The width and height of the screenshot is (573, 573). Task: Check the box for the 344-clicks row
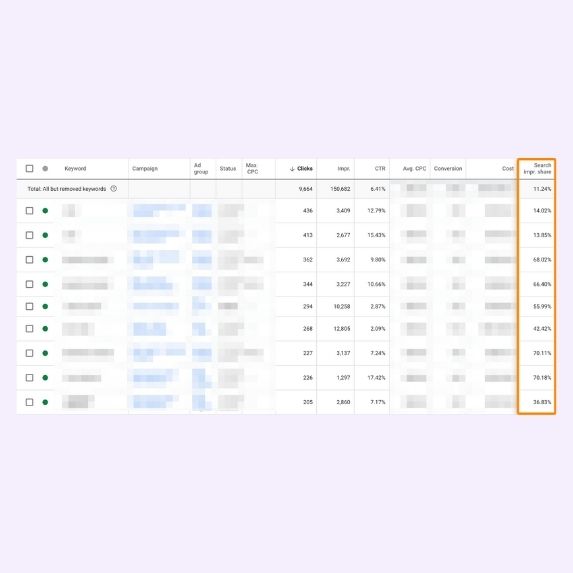tap(29, 284)
